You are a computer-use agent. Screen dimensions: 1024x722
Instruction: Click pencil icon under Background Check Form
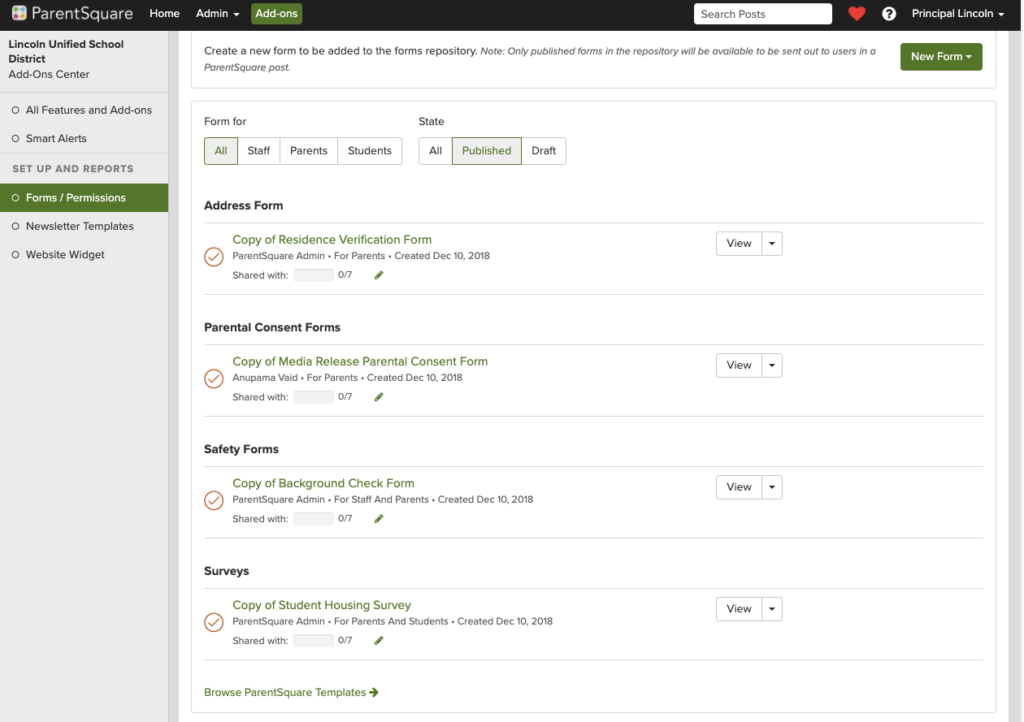coord(379,519)
